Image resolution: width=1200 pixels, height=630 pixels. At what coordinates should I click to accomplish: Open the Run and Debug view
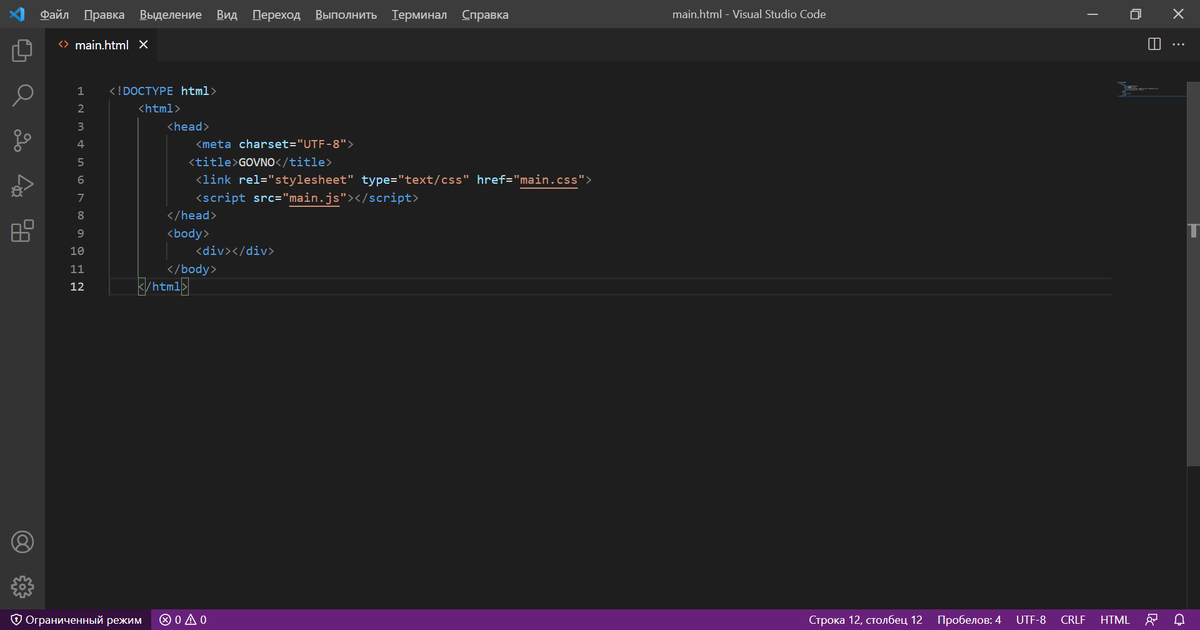(x=22, y=186)
